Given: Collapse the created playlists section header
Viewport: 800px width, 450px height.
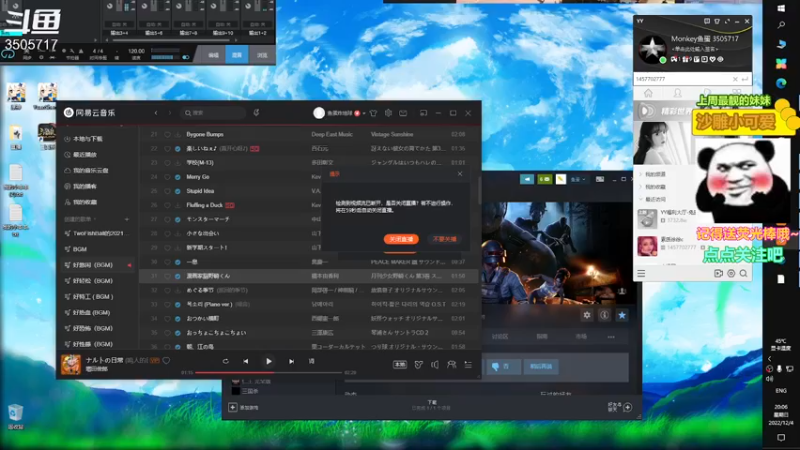Looking at the screenshot, I should [80, 219].
